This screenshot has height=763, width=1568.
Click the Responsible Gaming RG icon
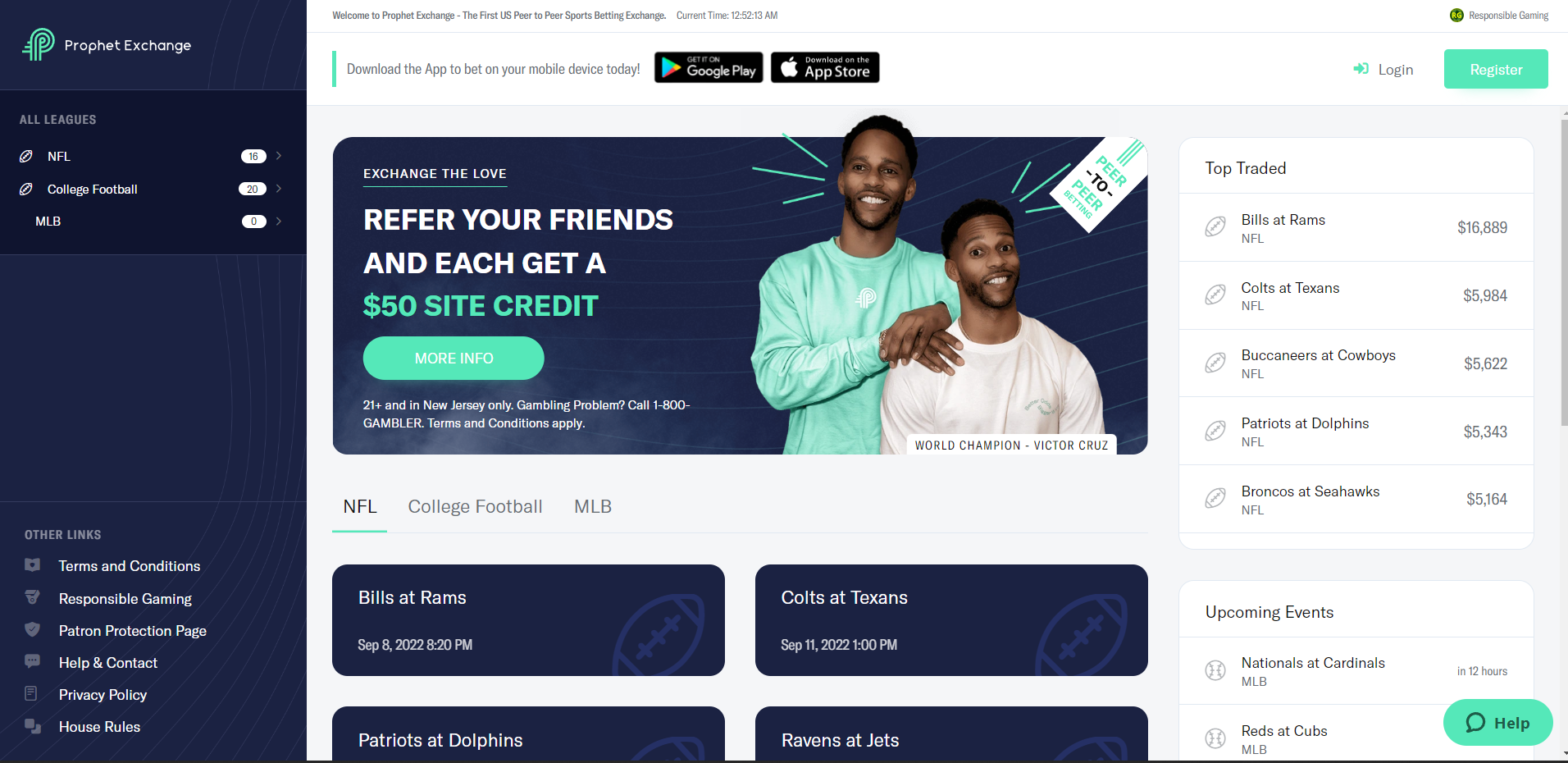(x=1456, y=15)
